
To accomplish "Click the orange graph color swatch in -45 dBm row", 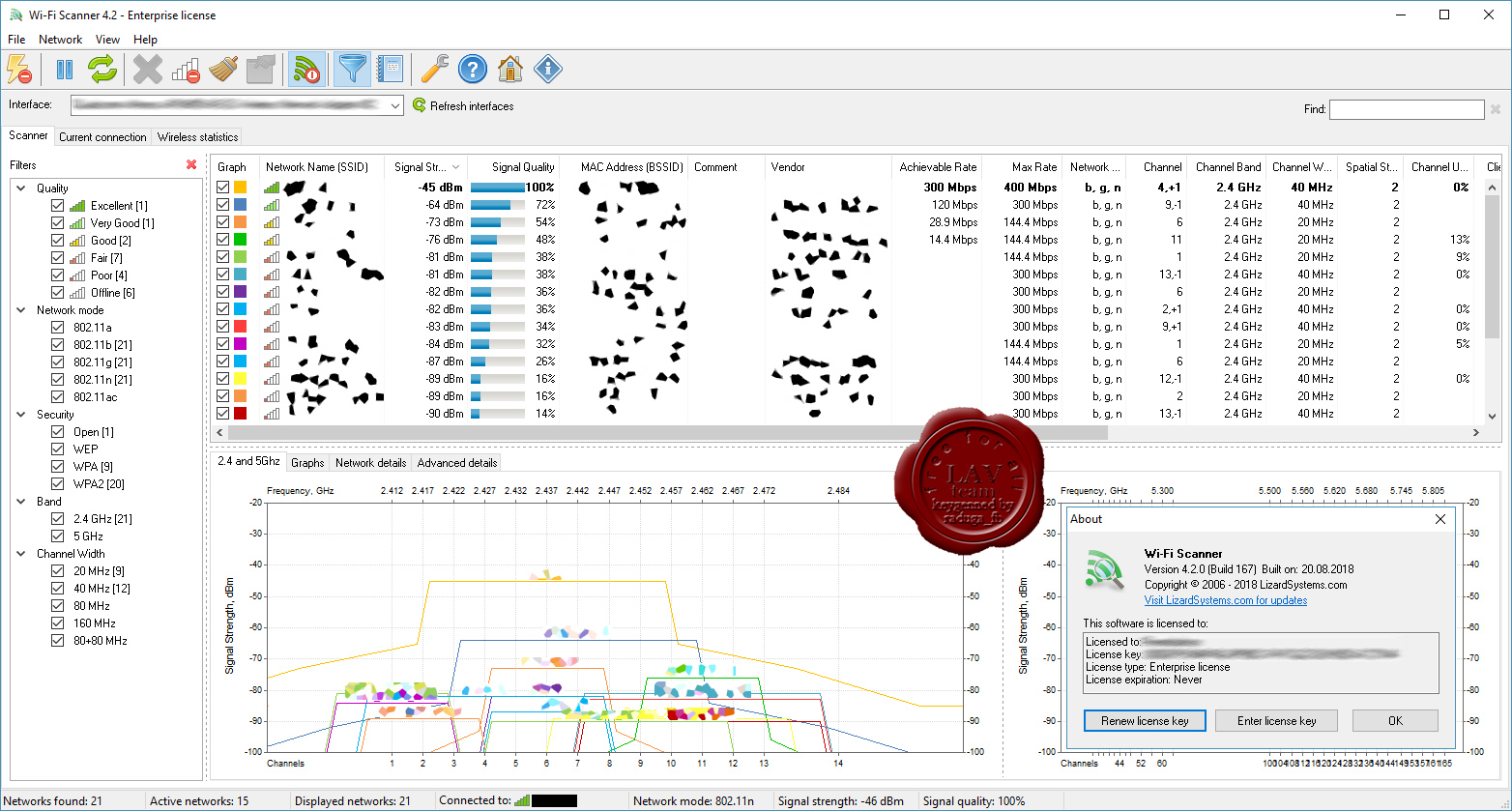I will (241, 188).
